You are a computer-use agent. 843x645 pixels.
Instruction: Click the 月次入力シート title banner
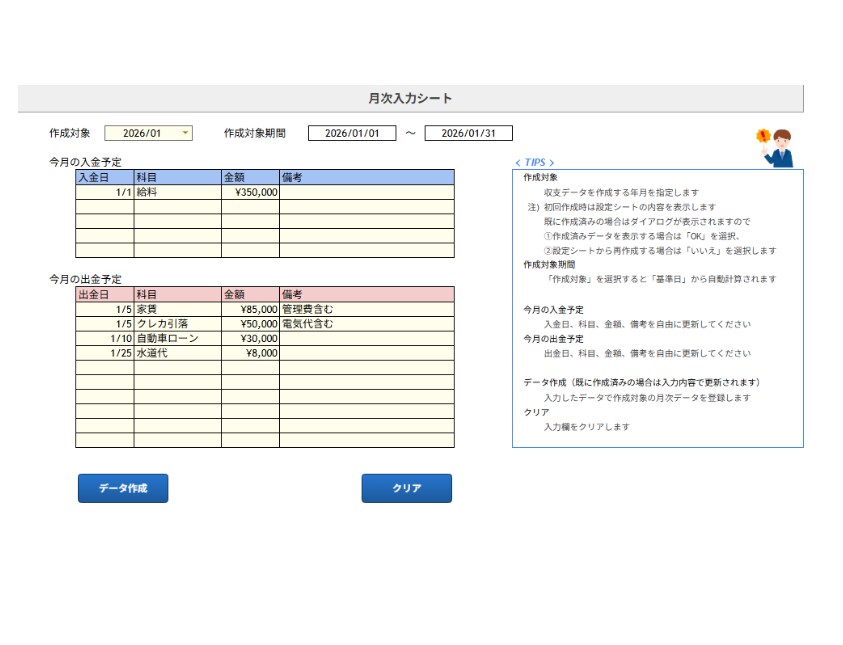(411, 98)
